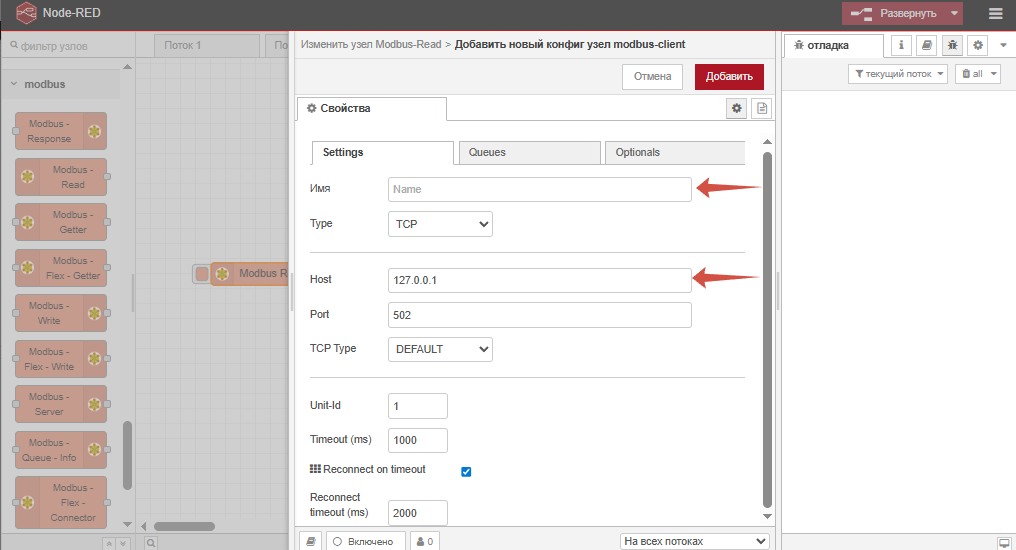
Task: Focus the Имя name input field
Action: pyautogui.click(x=540, y=189)
